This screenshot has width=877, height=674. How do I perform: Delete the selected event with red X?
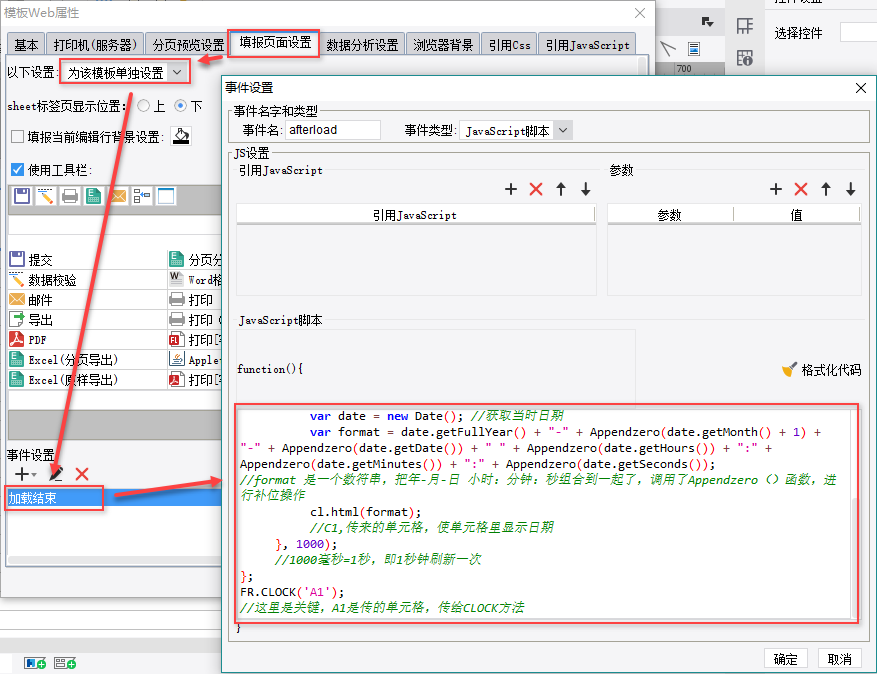[82, 474]
